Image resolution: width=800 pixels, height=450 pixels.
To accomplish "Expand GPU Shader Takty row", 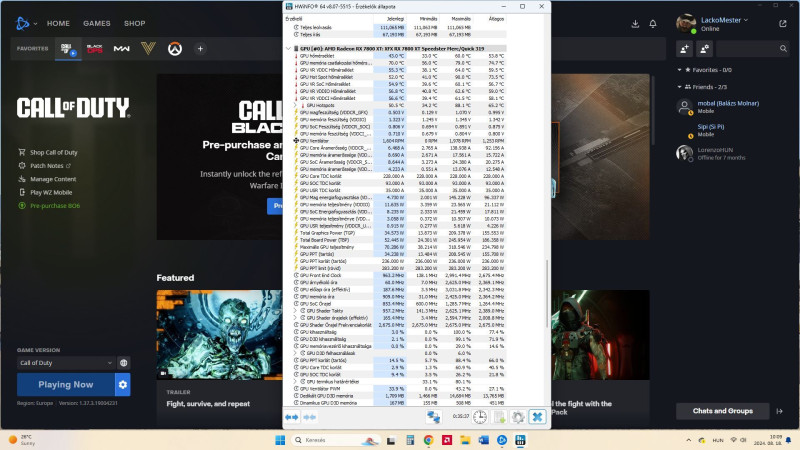I will point(295,311).
